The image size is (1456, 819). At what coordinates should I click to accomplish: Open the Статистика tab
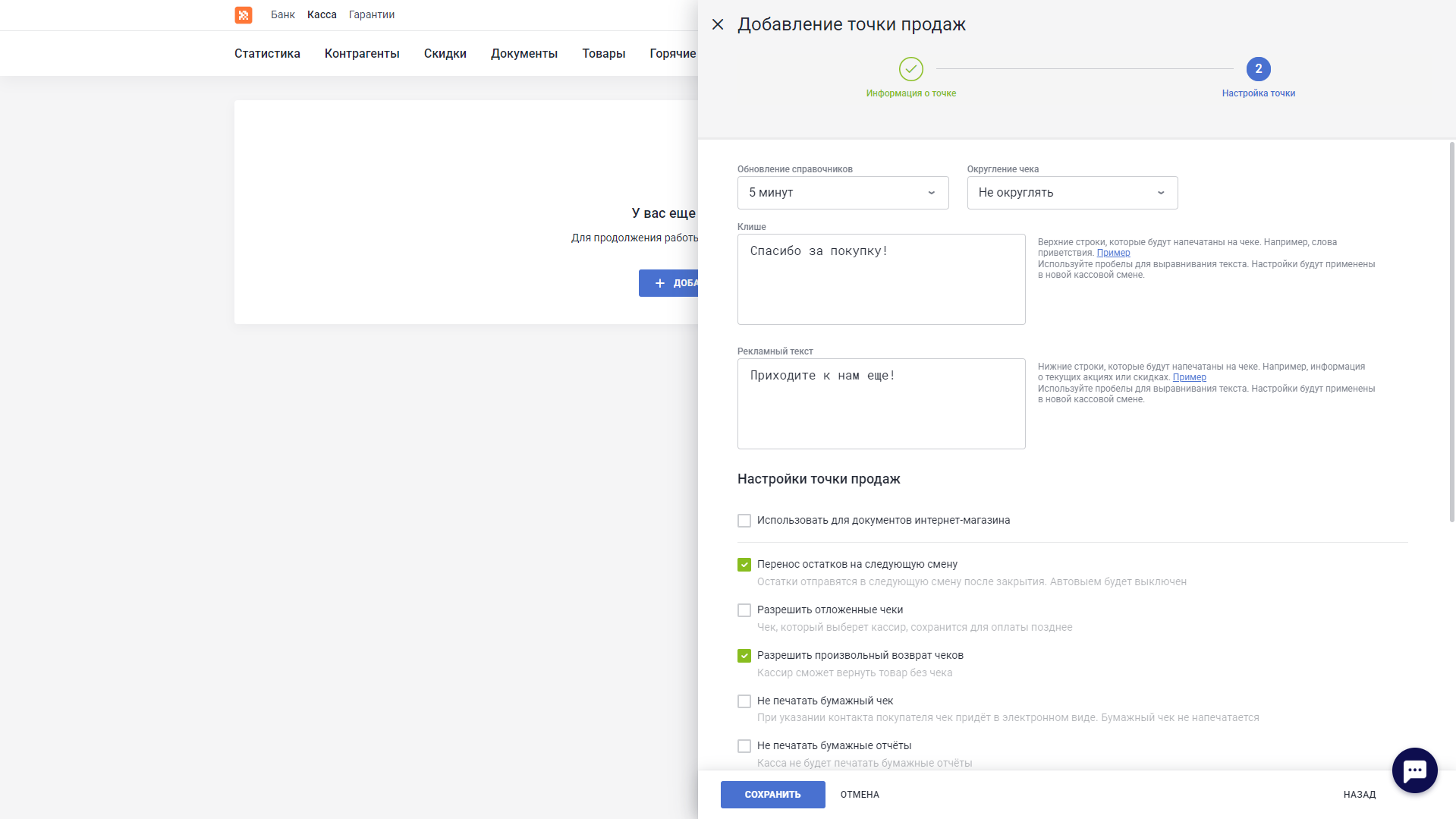[x=267, y=53]
